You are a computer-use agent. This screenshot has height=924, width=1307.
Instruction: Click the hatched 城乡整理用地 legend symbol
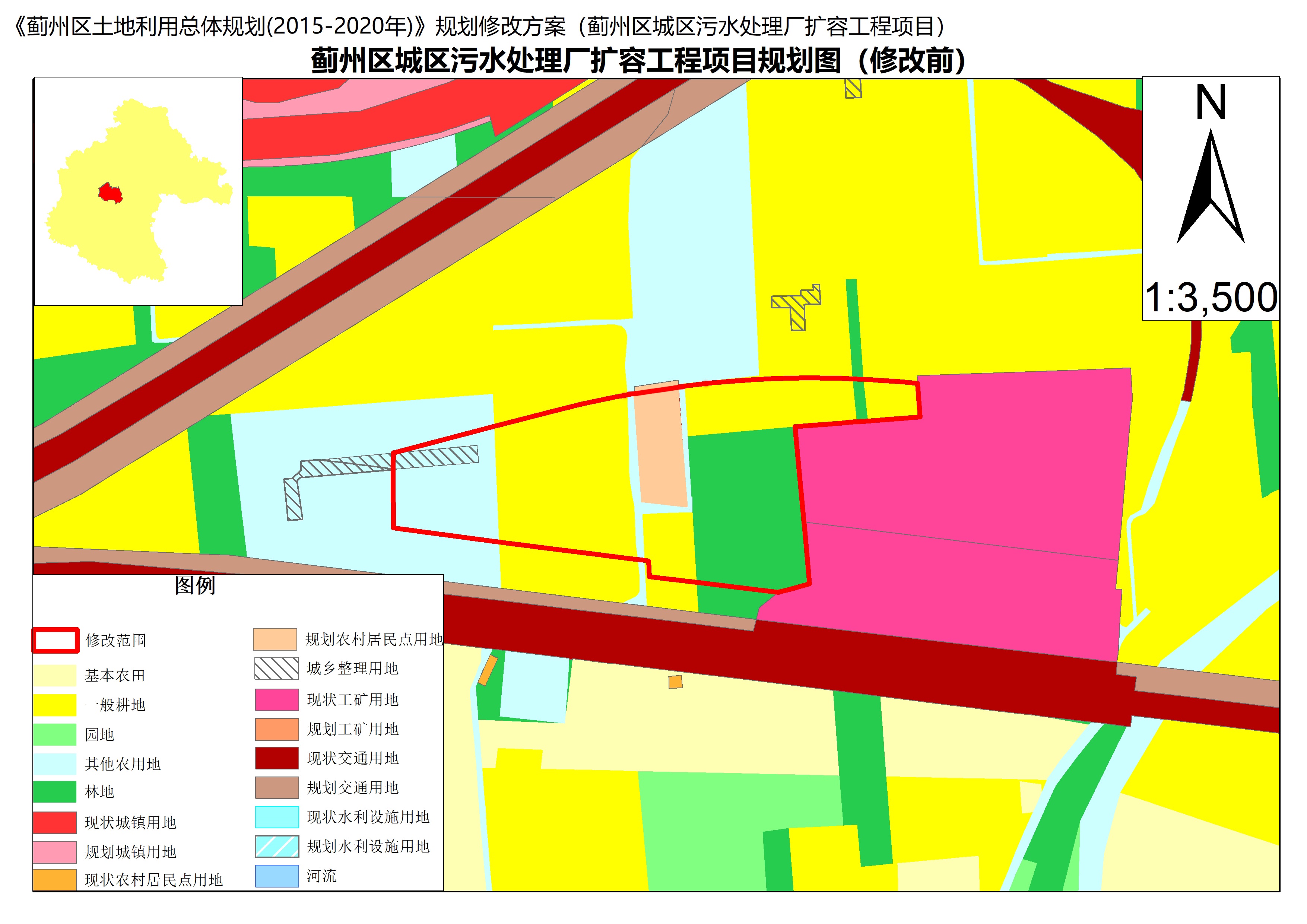[276, 669]
